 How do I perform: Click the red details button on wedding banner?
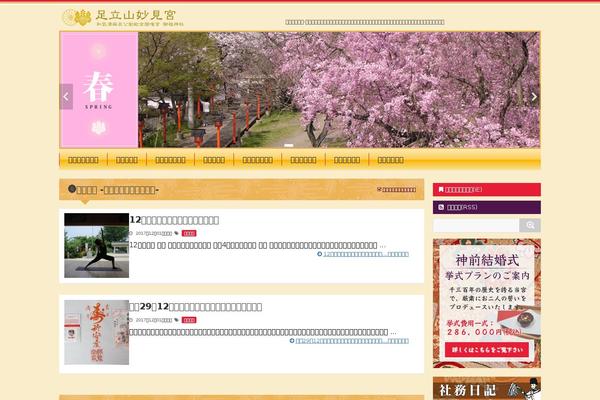[x=487, y=349]
